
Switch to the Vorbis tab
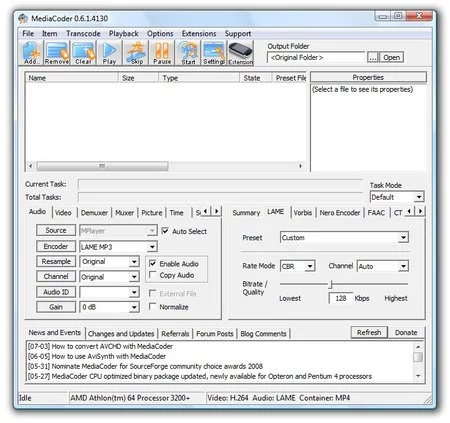pyautogui.click(x=303, y=213)
